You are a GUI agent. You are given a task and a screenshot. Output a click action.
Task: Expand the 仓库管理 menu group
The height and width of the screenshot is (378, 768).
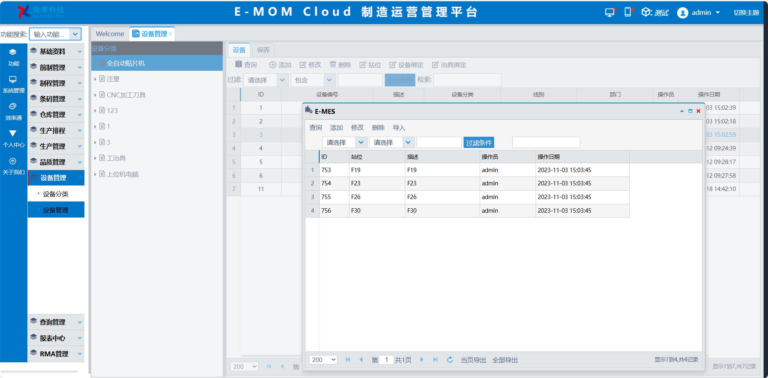pyautogui.click(x=56, y=115)
